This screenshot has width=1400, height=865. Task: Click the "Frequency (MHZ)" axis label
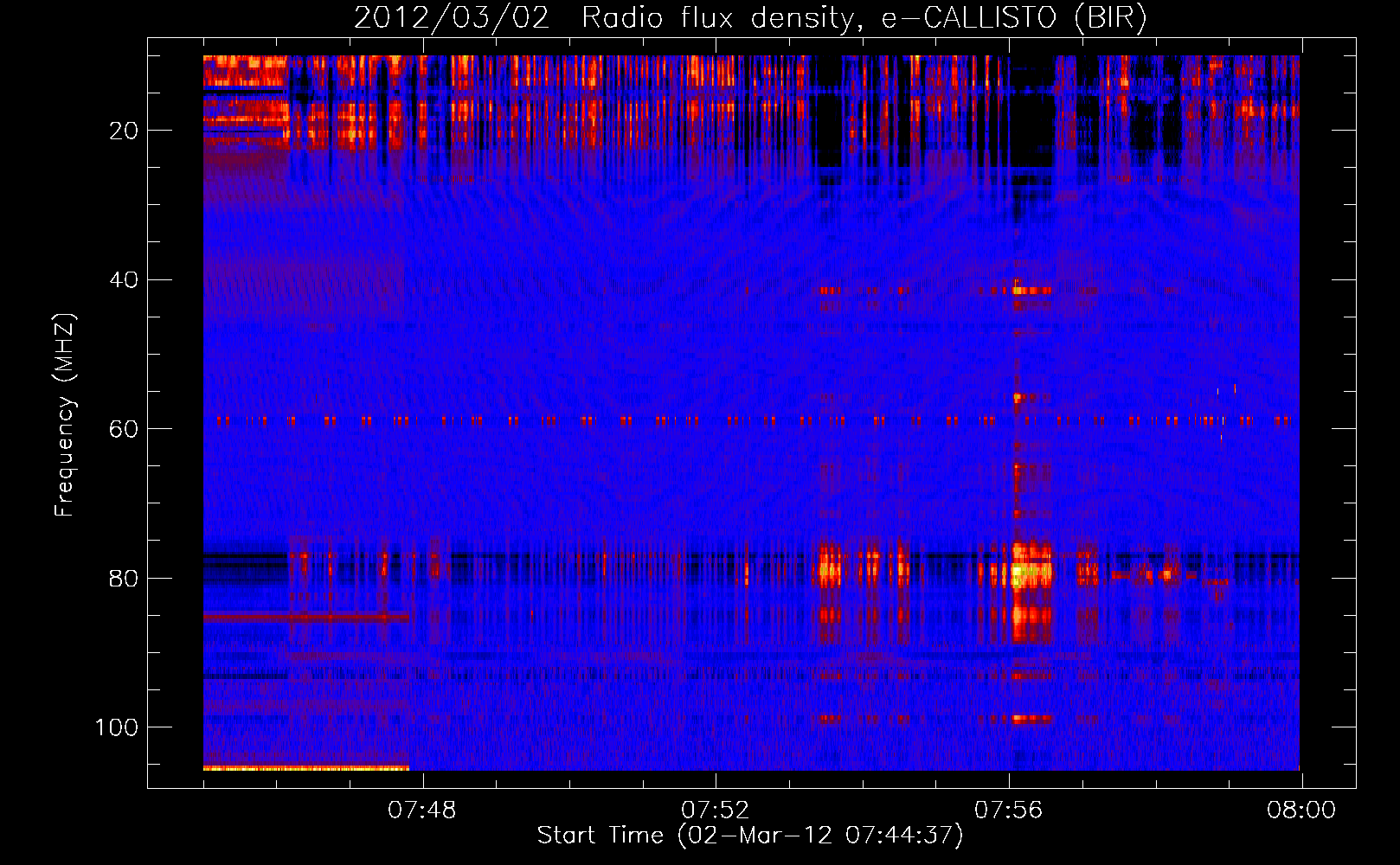[65, 414]
